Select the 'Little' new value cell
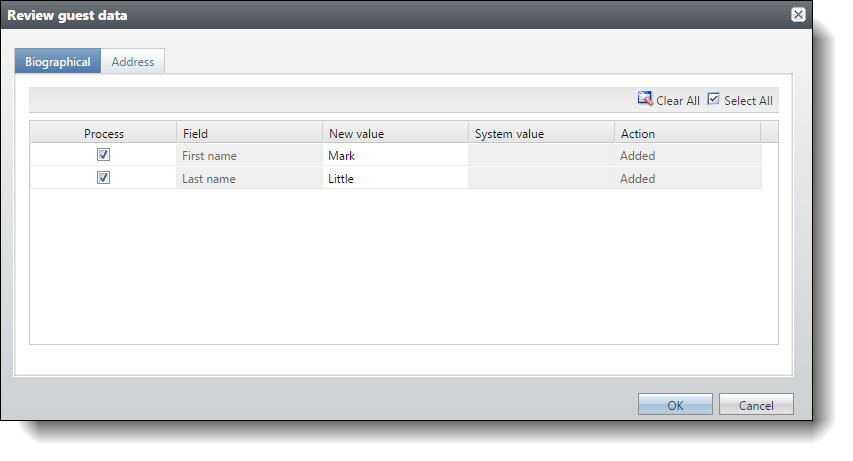 (395, 178)
